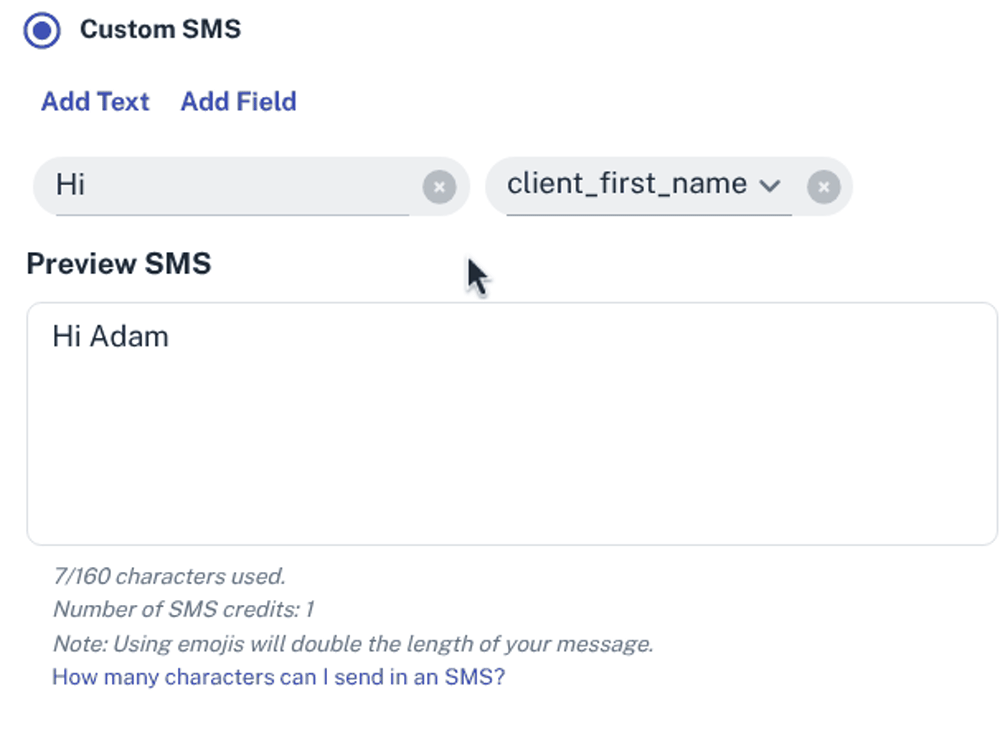1000x729 pixels.
Task: Remove the client_first_name field chip
Action: (823, 187)
